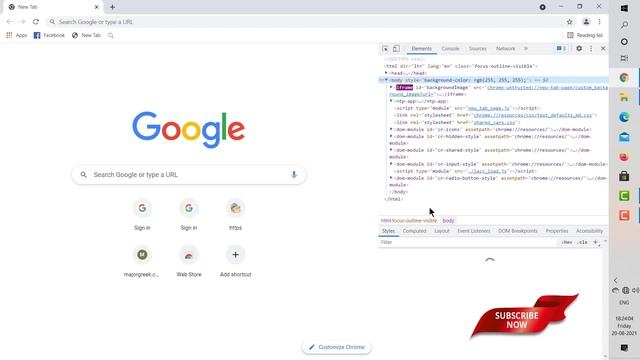Screen dimensions: 640x360
Task: Open Windows Start button in taskbar
Action: pos(624,8)
